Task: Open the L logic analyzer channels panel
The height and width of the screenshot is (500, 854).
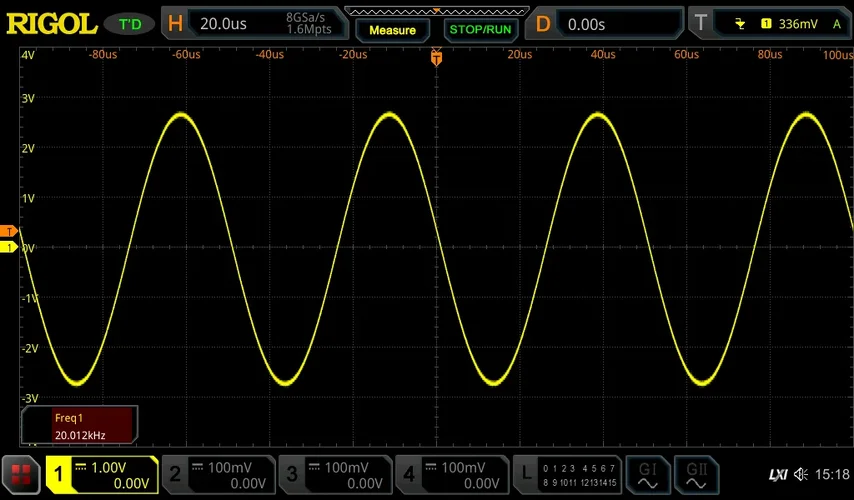Action: [567, 475]
